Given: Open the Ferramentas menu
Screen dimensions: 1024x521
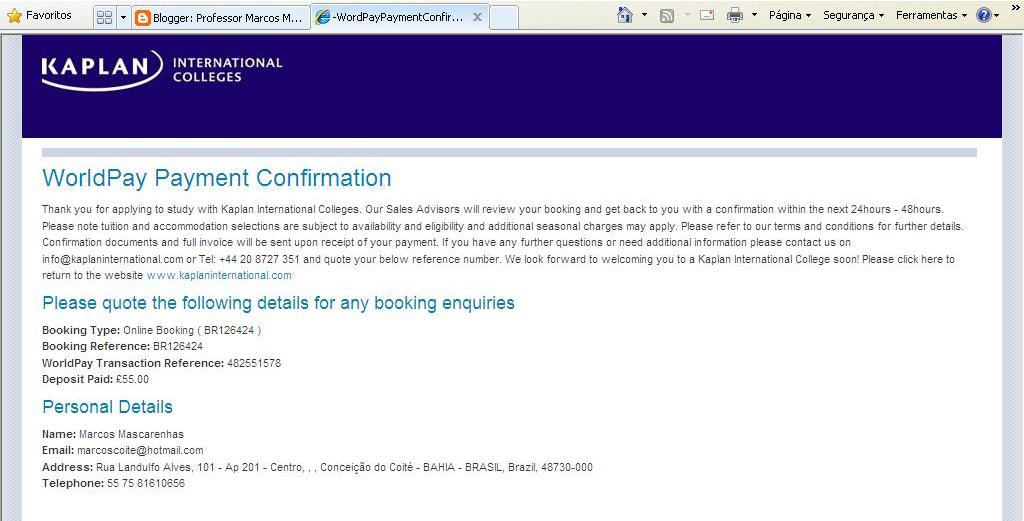Looking at the screenshot, I should (x=931, y=15).
